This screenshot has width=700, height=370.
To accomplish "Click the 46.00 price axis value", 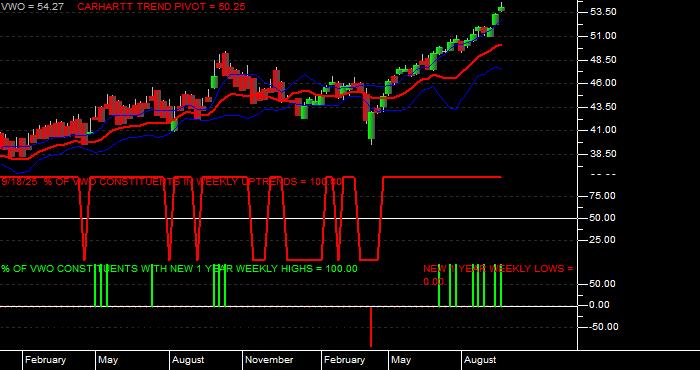I will (x=604, y=83).
